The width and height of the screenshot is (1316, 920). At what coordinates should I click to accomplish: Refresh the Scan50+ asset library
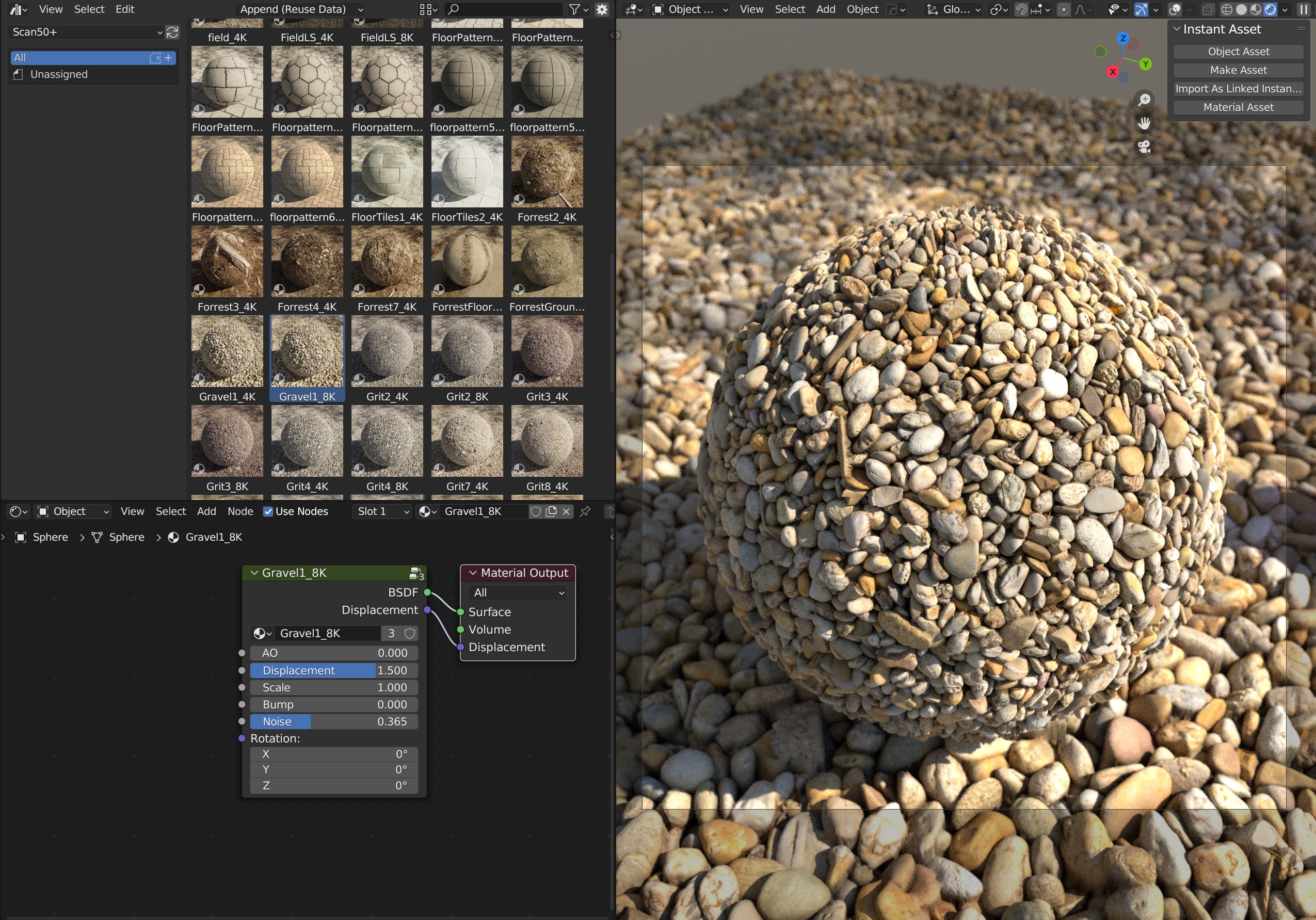pyautogui.click(x=172, y=32)
